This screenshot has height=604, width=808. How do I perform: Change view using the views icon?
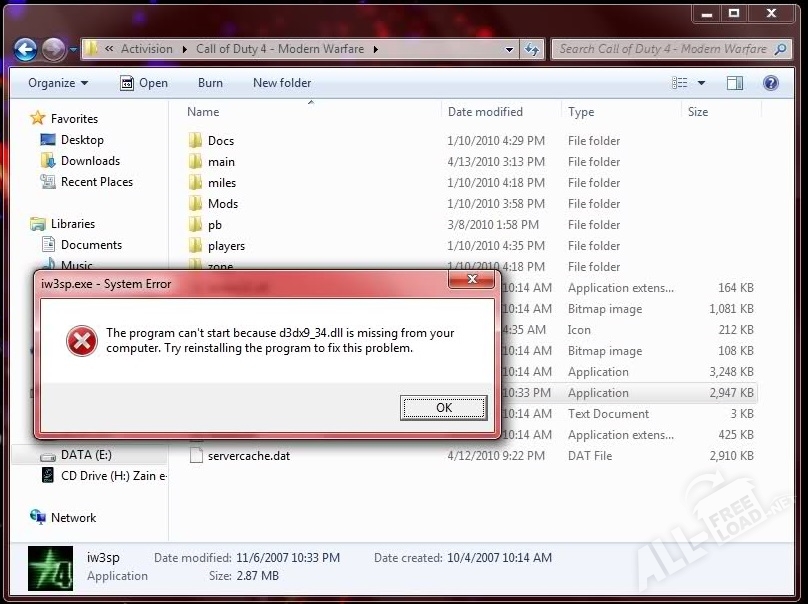(x=681, y=83)
